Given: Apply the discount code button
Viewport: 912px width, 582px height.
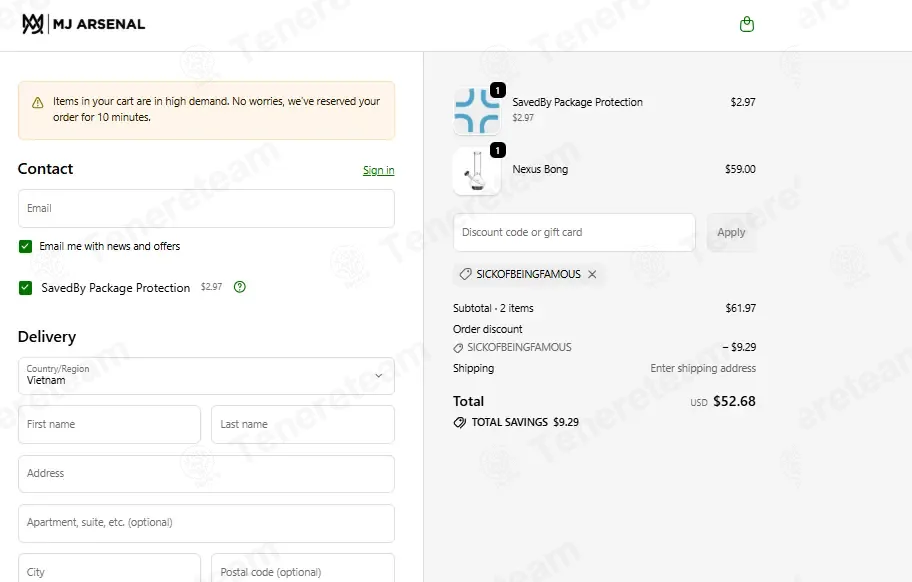Looking at the screenshot, I should coord(731,232).
